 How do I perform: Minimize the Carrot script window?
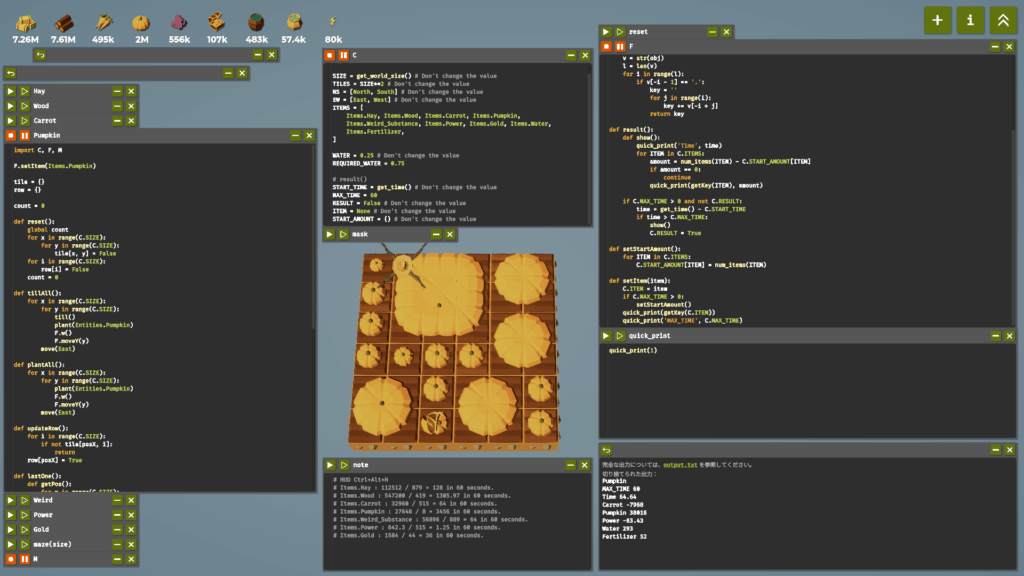point(117,120)
